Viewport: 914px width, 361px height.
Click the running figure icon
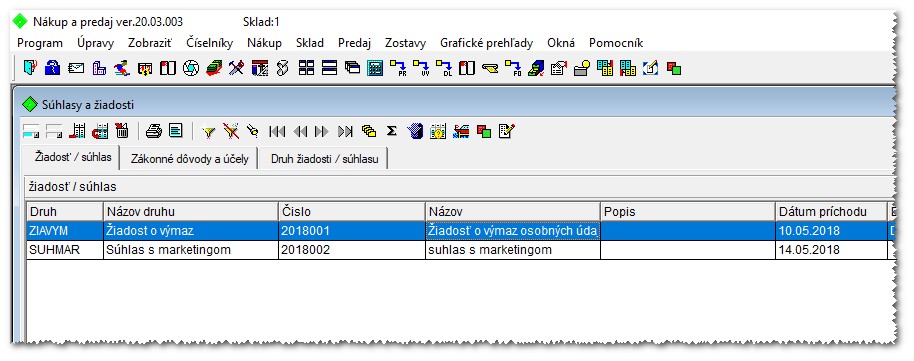(x=122, y=68)
